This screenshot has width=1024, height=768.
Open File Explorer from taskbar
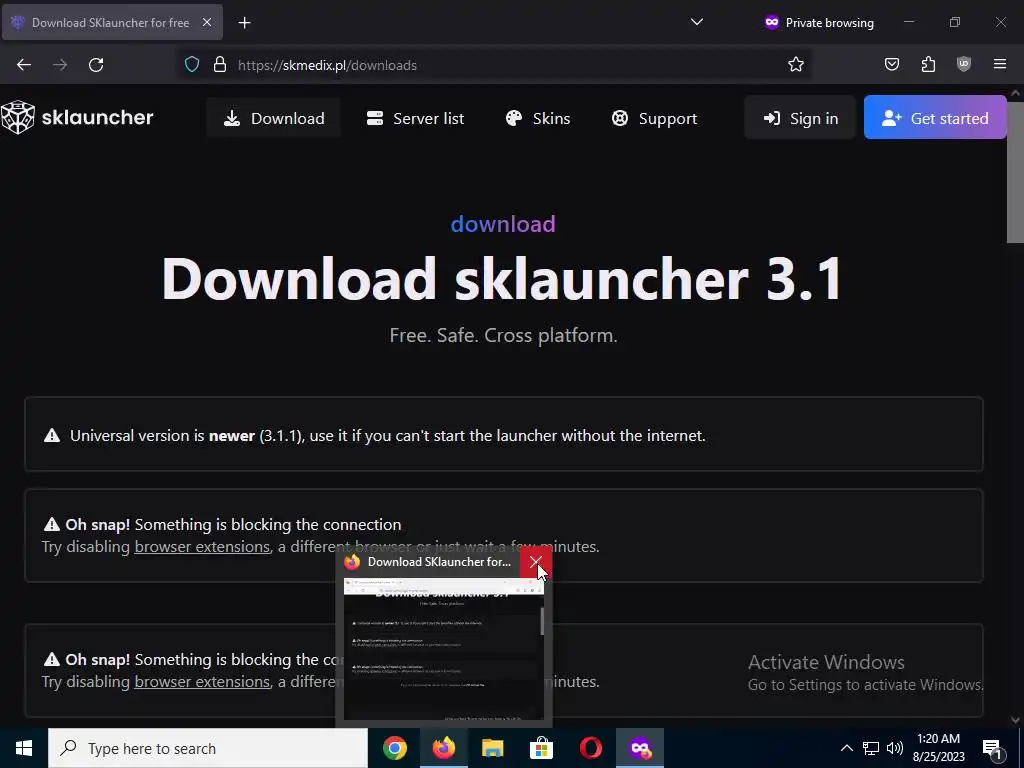click(x=492, y=748)
